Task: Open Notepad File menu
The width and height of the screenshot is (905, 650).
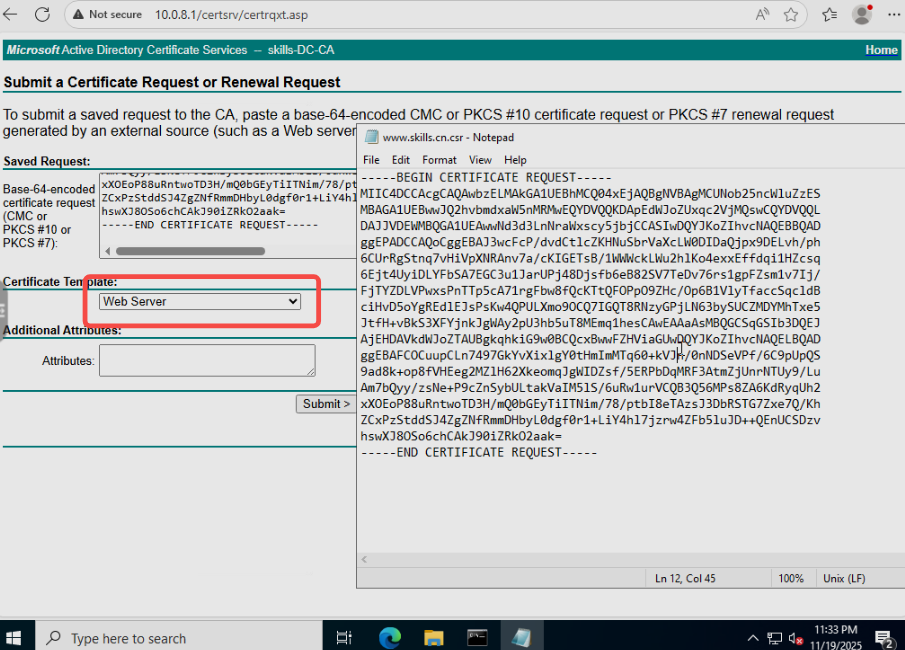Action: pos(371,160)
